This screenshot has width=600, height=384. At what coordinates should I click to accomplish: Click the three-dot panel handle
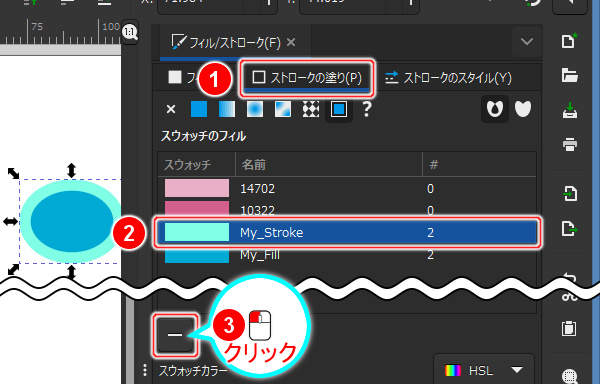pos(145,370)
